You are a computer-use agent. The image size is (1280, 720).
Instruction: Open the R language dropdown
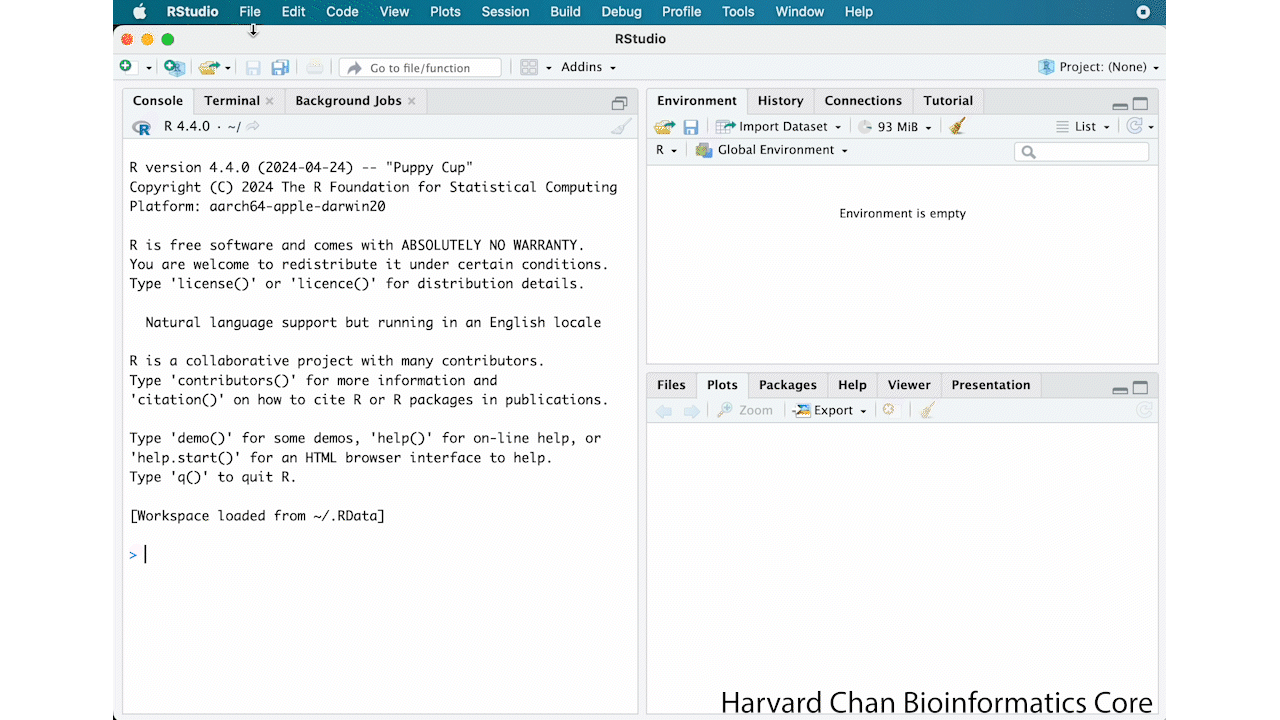(666, 150)
